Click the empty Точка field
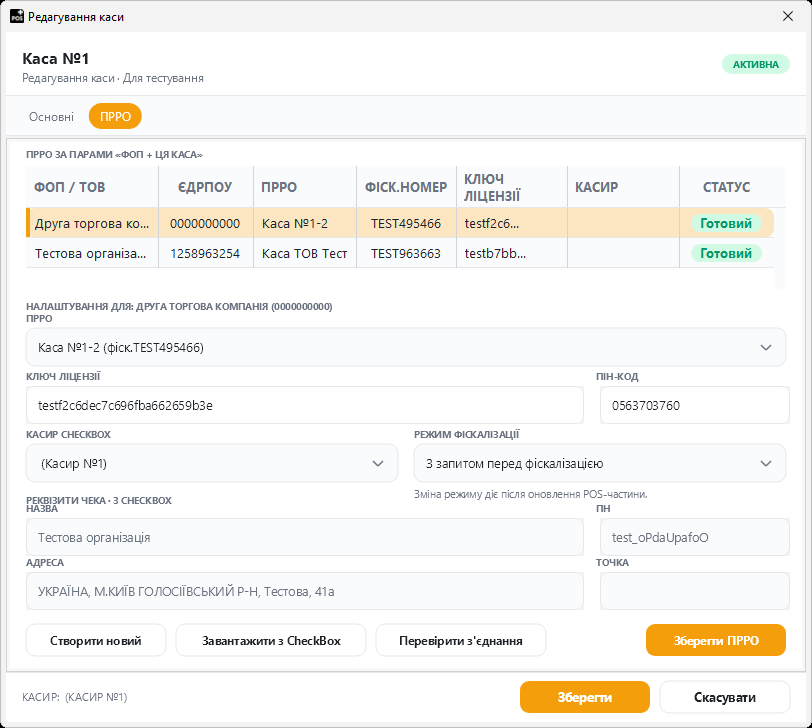The width and height of the screenshot is (812, 728). [x=694, y=591]
